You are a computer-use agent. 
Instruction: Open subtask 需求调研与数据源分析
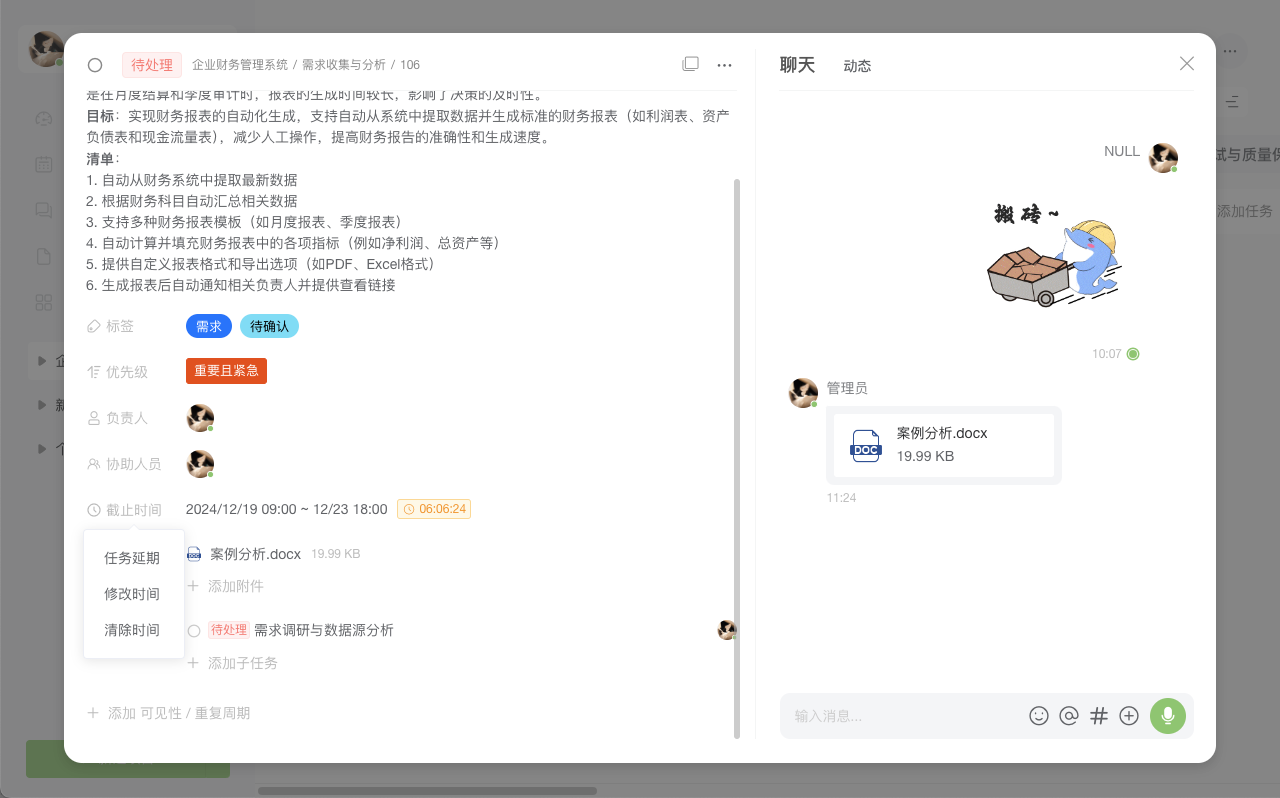pos(324,630)
